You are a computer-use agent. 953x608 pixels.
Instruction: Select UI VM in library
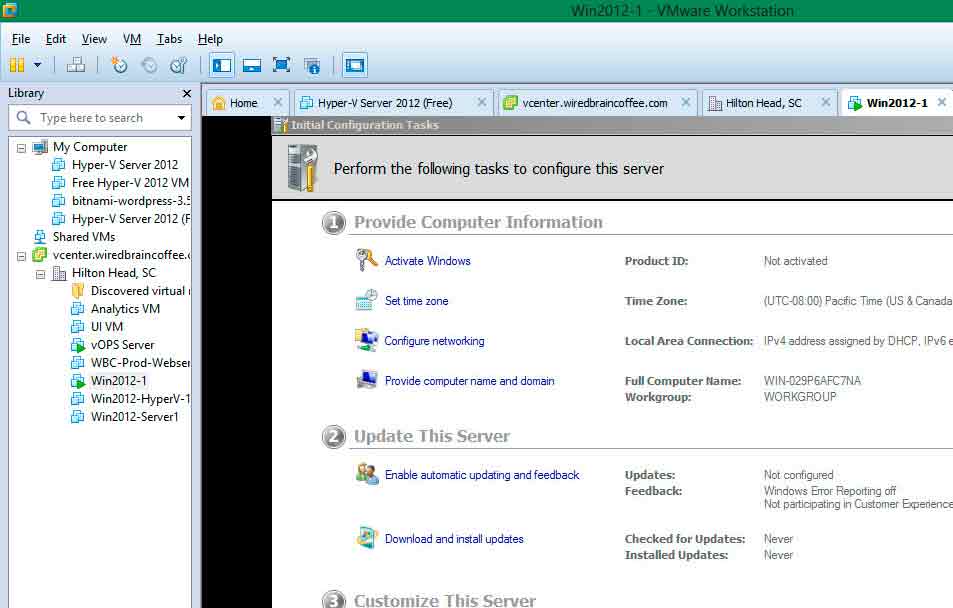point(107,326)
